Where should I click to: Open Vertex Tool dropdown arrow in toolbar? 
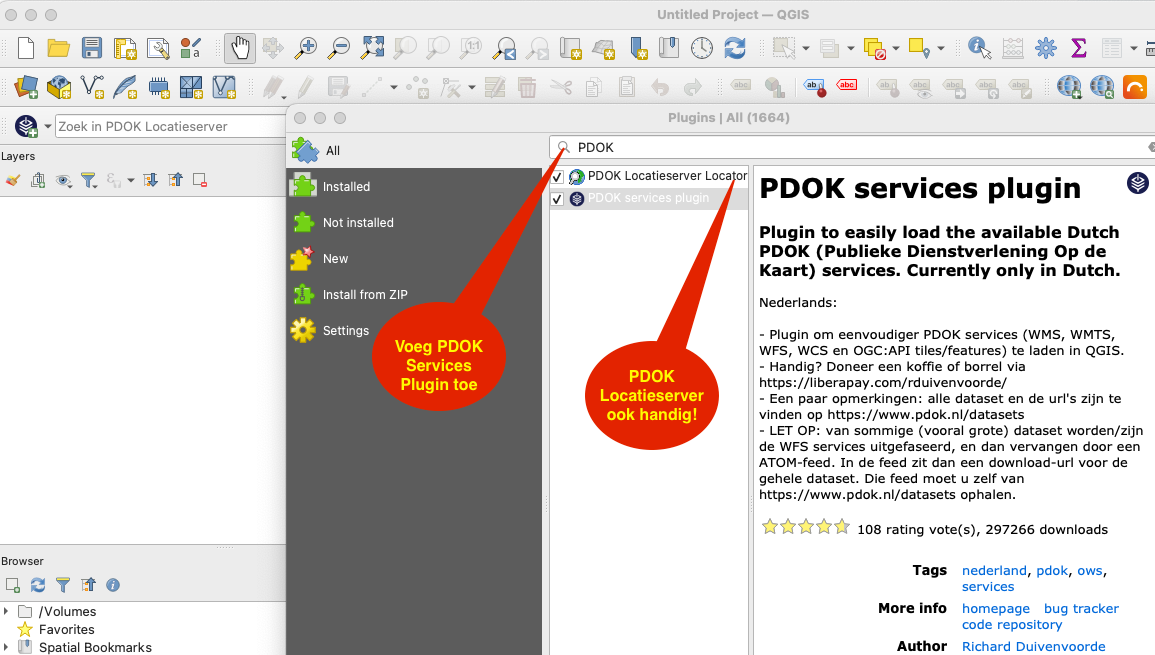471,88
